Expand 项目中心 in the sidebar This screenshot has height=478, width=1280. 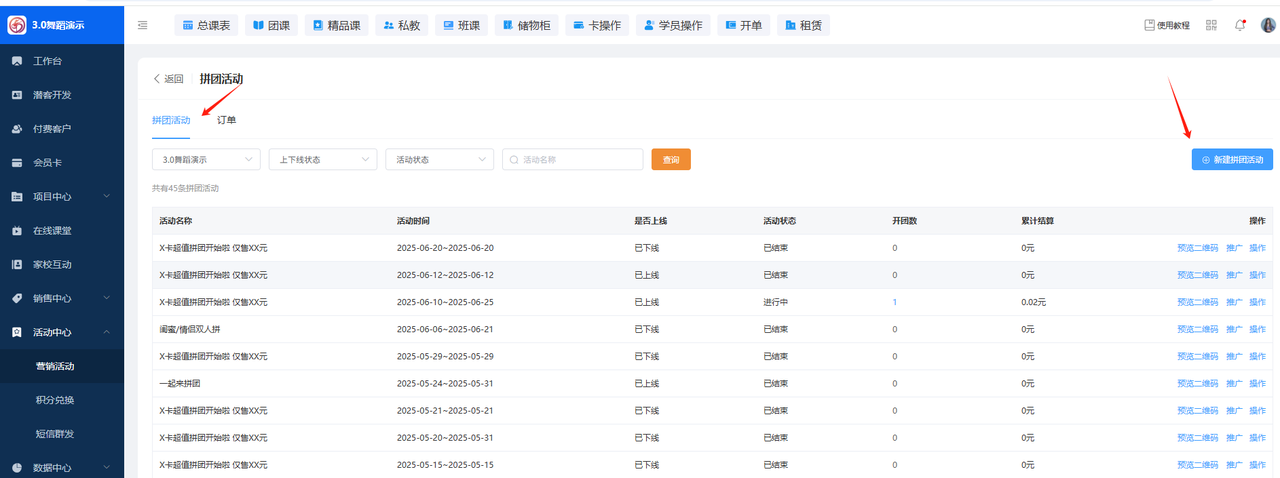(62, 196)
